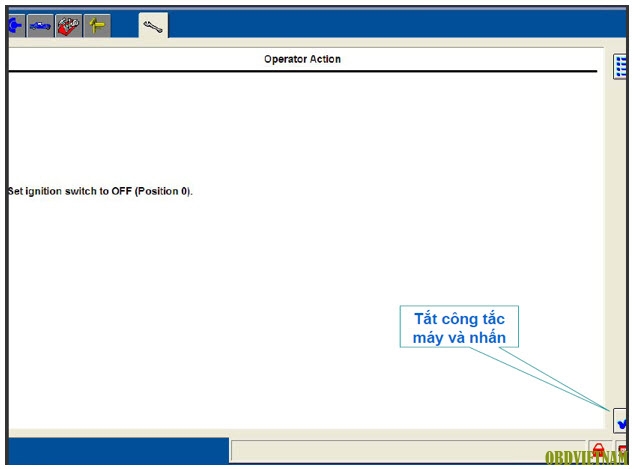Click the empty status bar field
The width and height of the screenshot is (635, 469).
[x=408, y=451]
